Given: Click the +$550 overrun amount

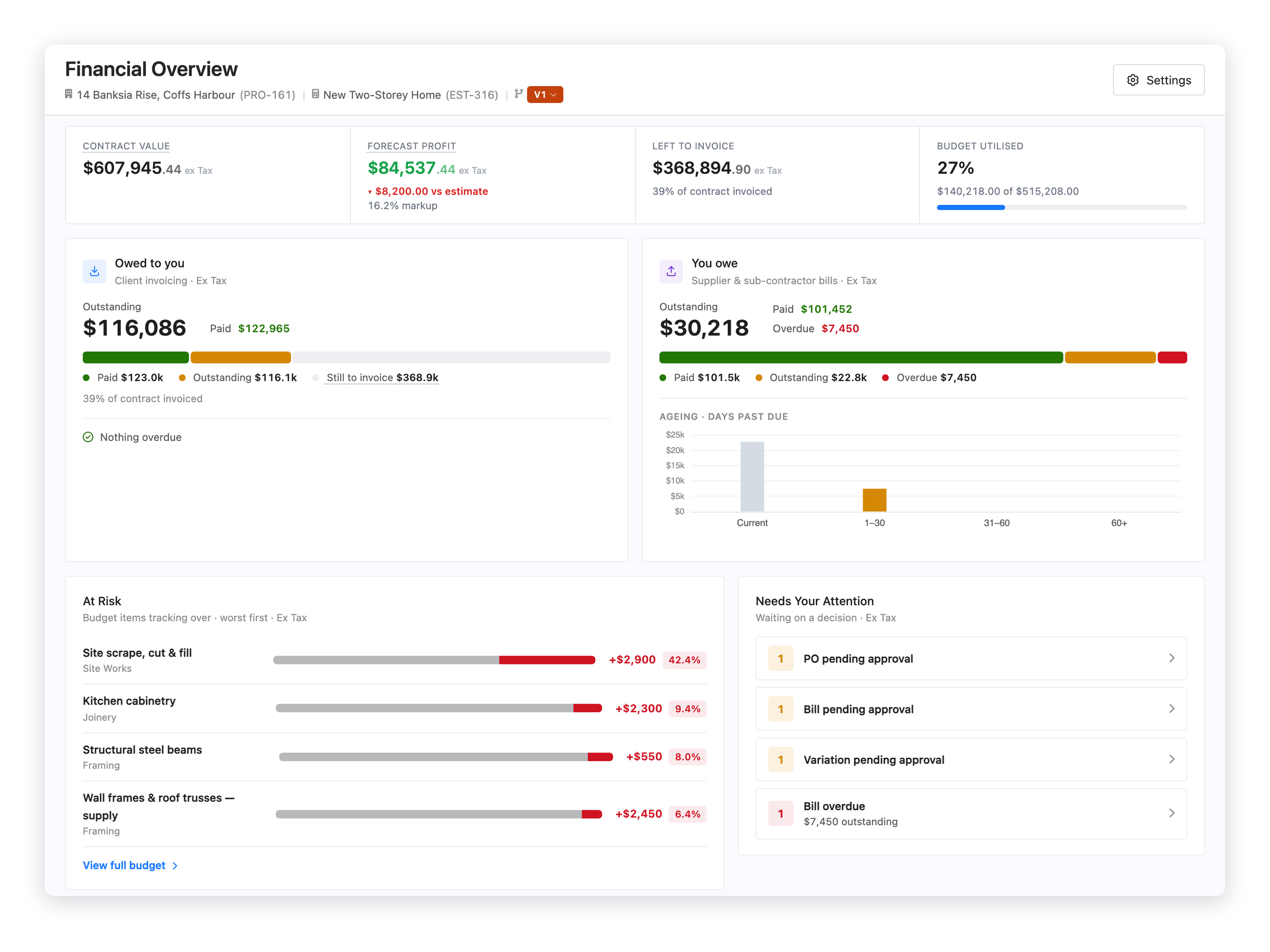Looking at the screenshot, I should 644,757.
